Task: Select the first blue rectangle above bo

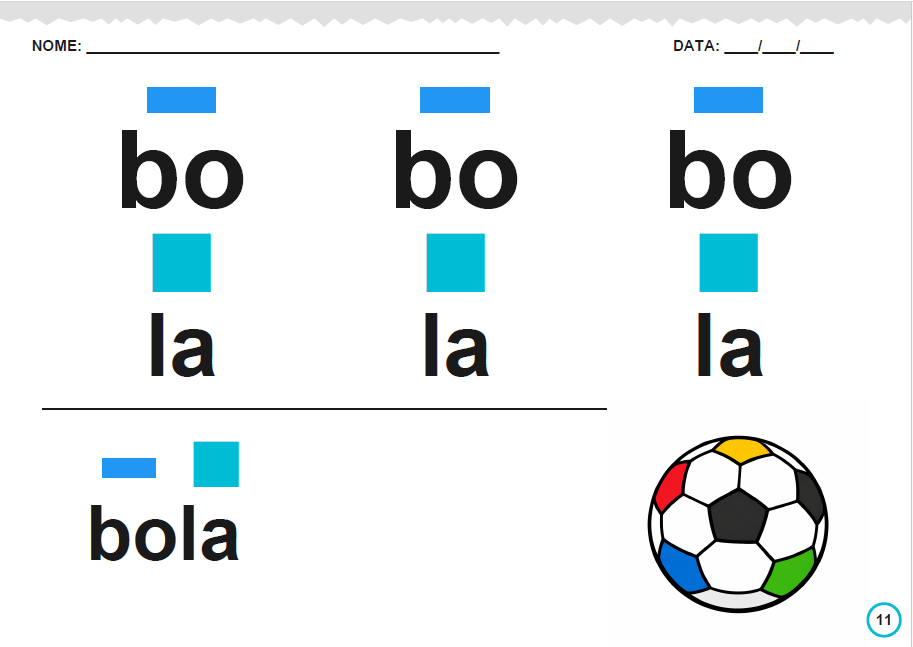Action: 181,100
